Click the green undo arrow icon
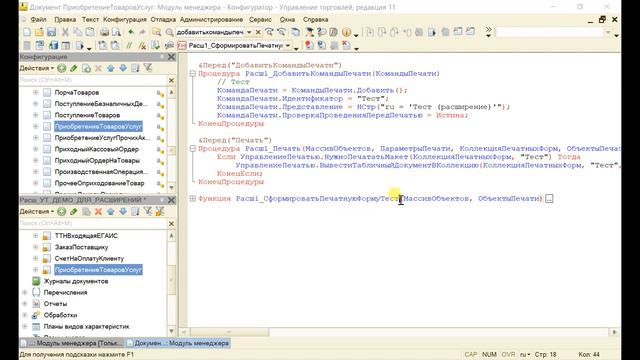Screen dimensions: 640x360 131,32
